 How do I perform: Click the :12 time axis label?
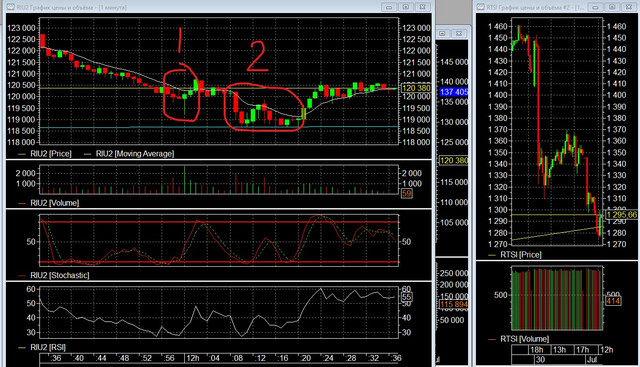point(260,358)
